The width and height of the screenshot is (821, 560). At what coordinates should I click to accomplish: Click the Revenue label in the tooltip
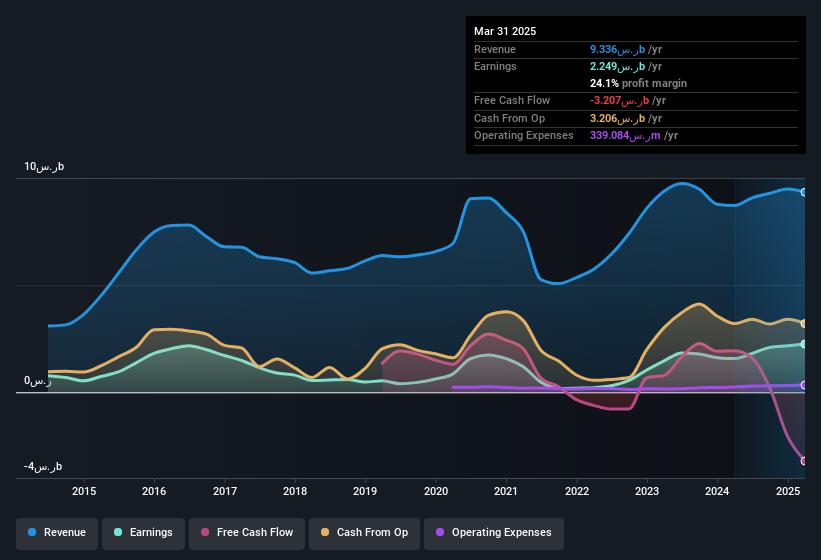[x=495, y=49]
